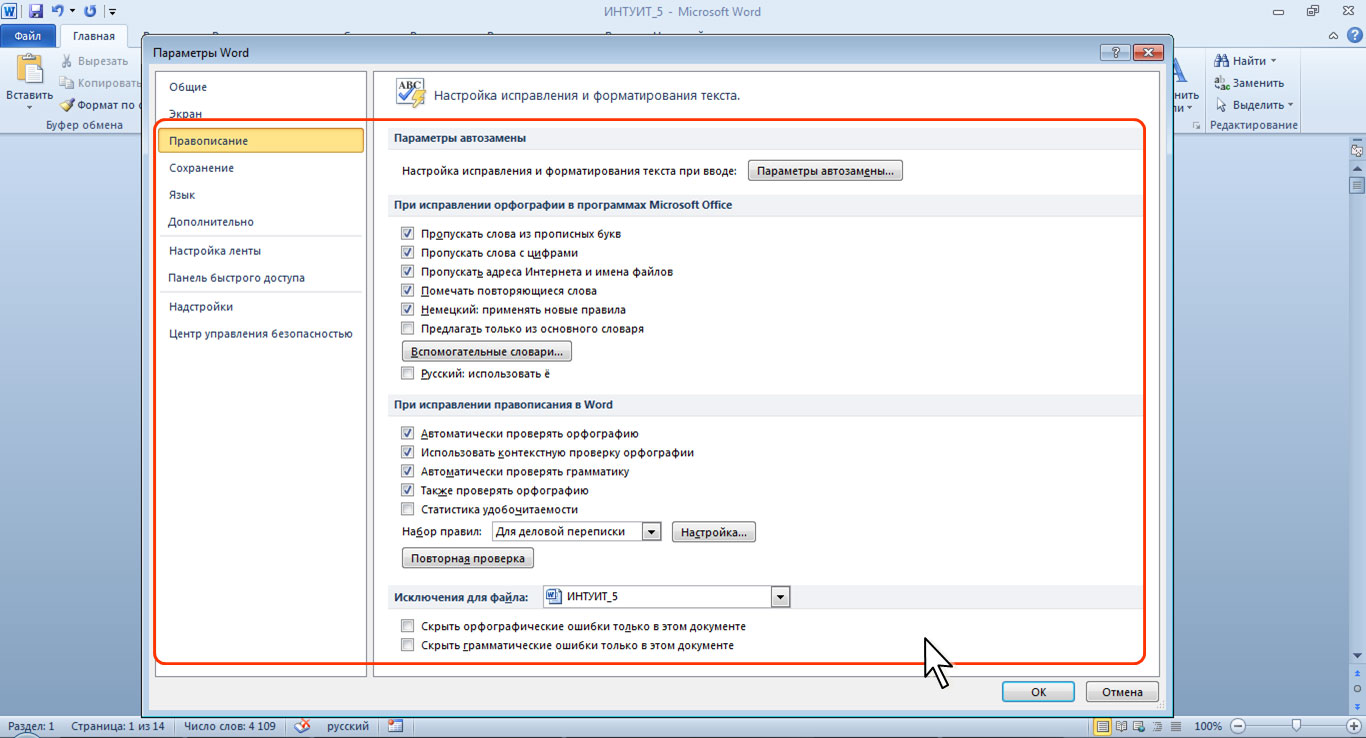The width and height of the screenshot is (1366, 738).
Task: Toggle 'Пропускать слова с цифрами' checkbox
Action: tap(407, 253)
